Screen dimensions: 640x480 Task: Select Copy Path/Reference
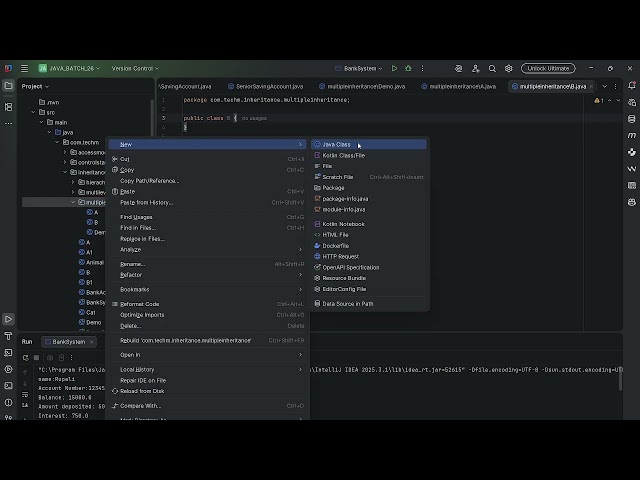208,181
